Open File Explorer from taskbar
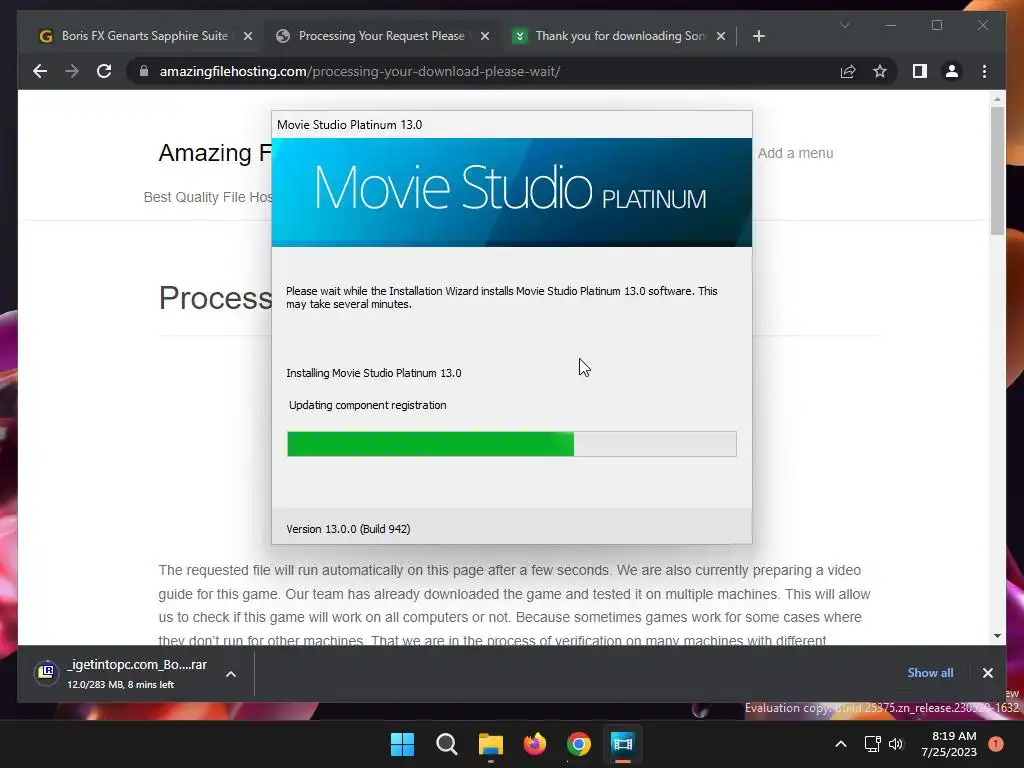 tap(490, 744)
